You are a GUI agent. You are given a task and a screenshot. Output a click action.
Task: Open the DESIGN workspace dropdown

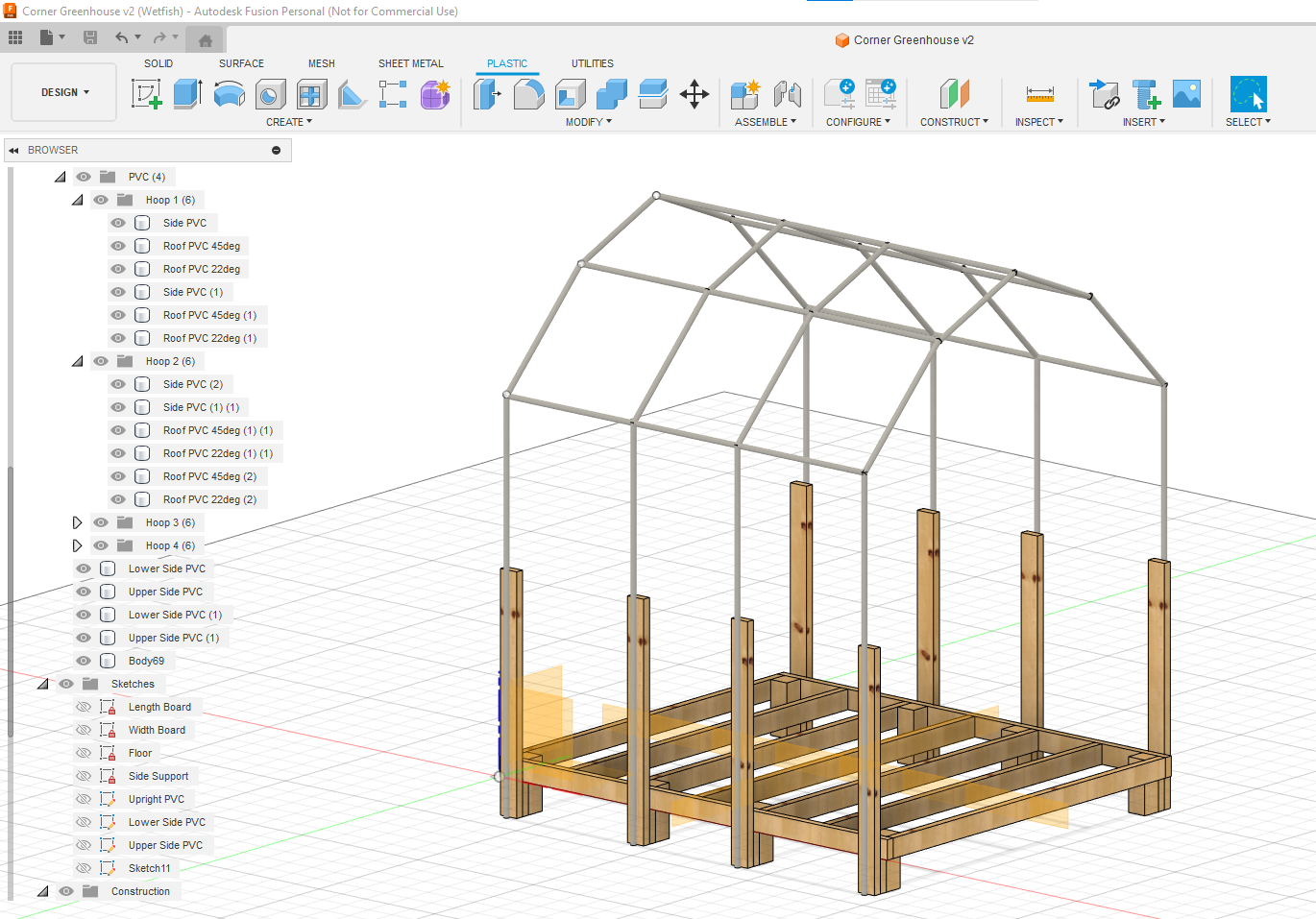point(64,92)
